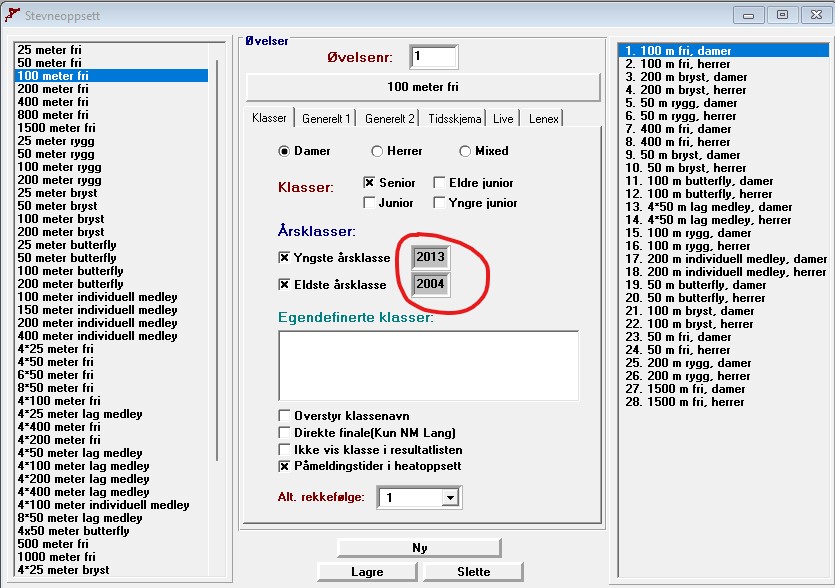Check the Overstyr klassenavn option
The width and height of the screenshot is (835, 588).
tap(285, 416)
